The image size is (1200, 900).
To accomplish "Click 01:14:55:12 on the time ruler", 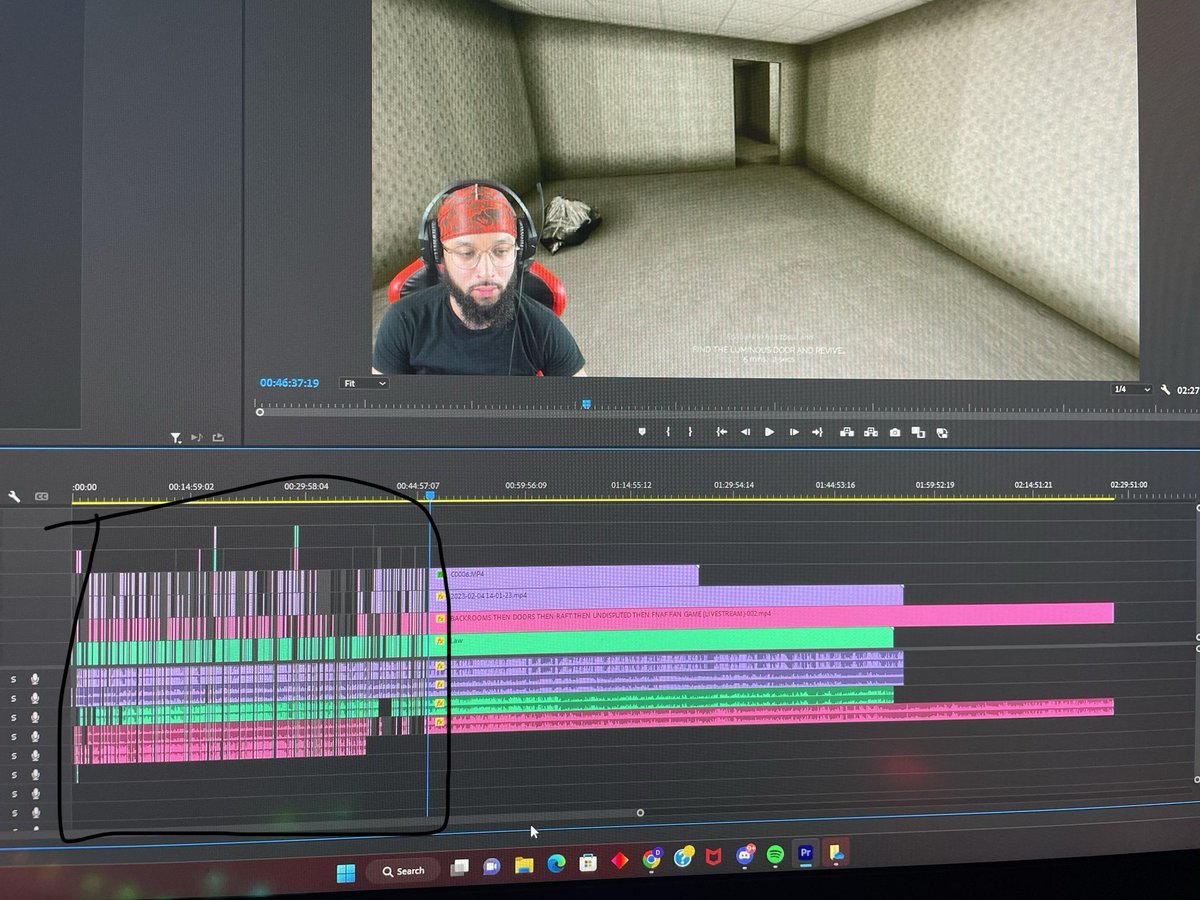I will [x=631, y=486].
